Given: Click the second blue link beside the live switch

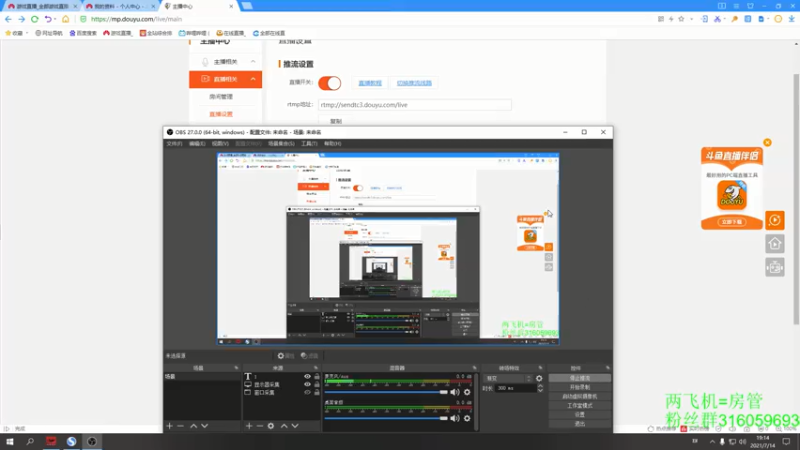Looking at the screenshot, I should 414,83.
